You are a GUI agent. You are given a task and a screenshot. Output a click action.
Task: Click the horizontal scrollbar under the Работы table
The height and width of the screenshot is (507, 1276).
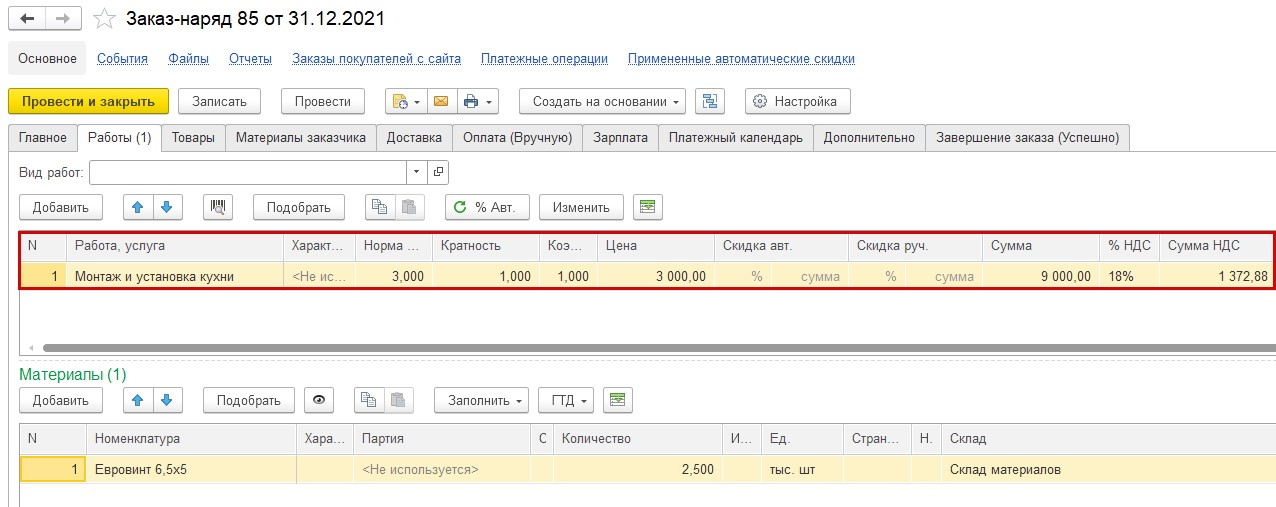[x=650, y=348]
